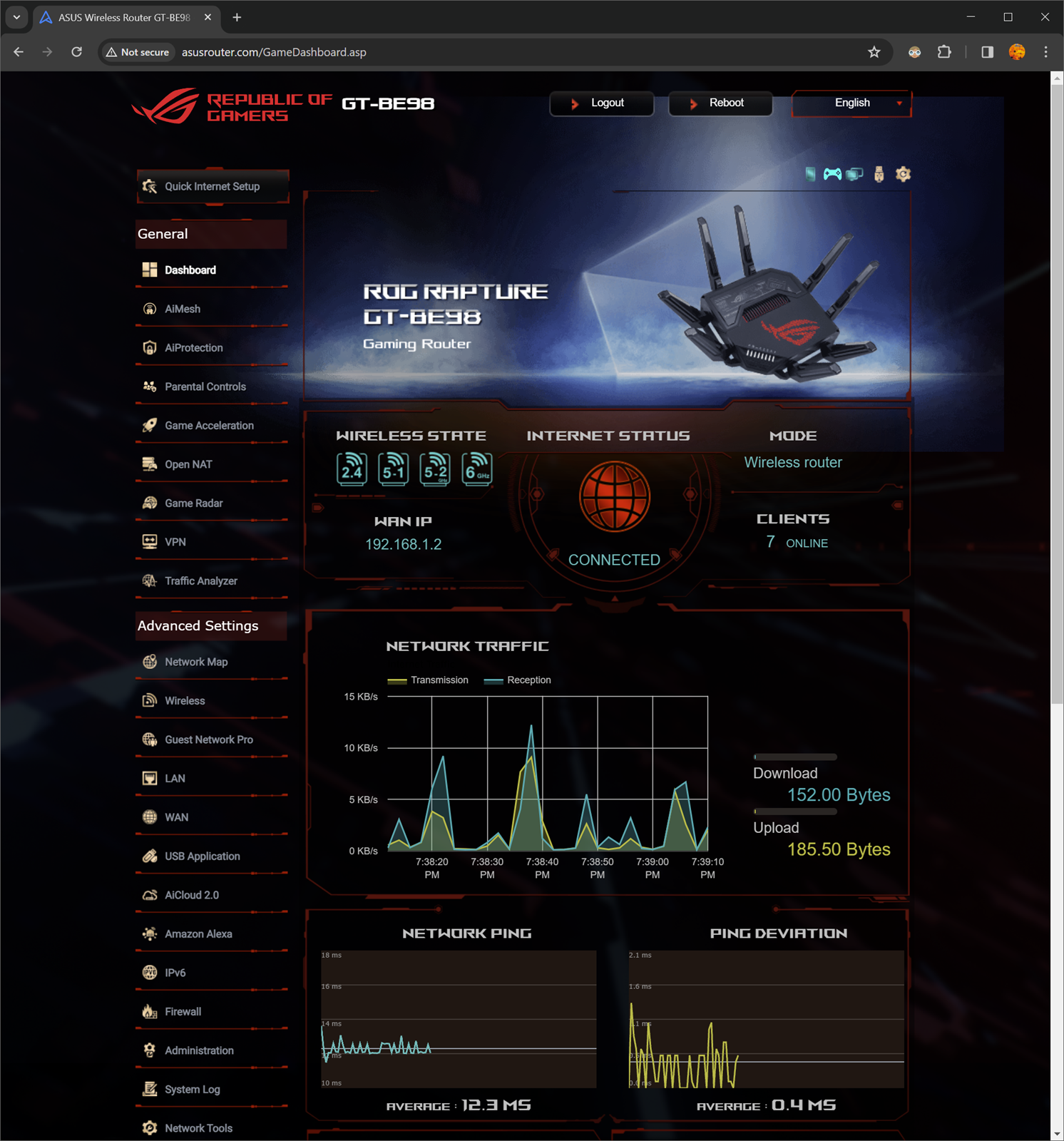
Task: Click the dual monitors network icon
Action: pyautogui.click(x=854, y=174)
